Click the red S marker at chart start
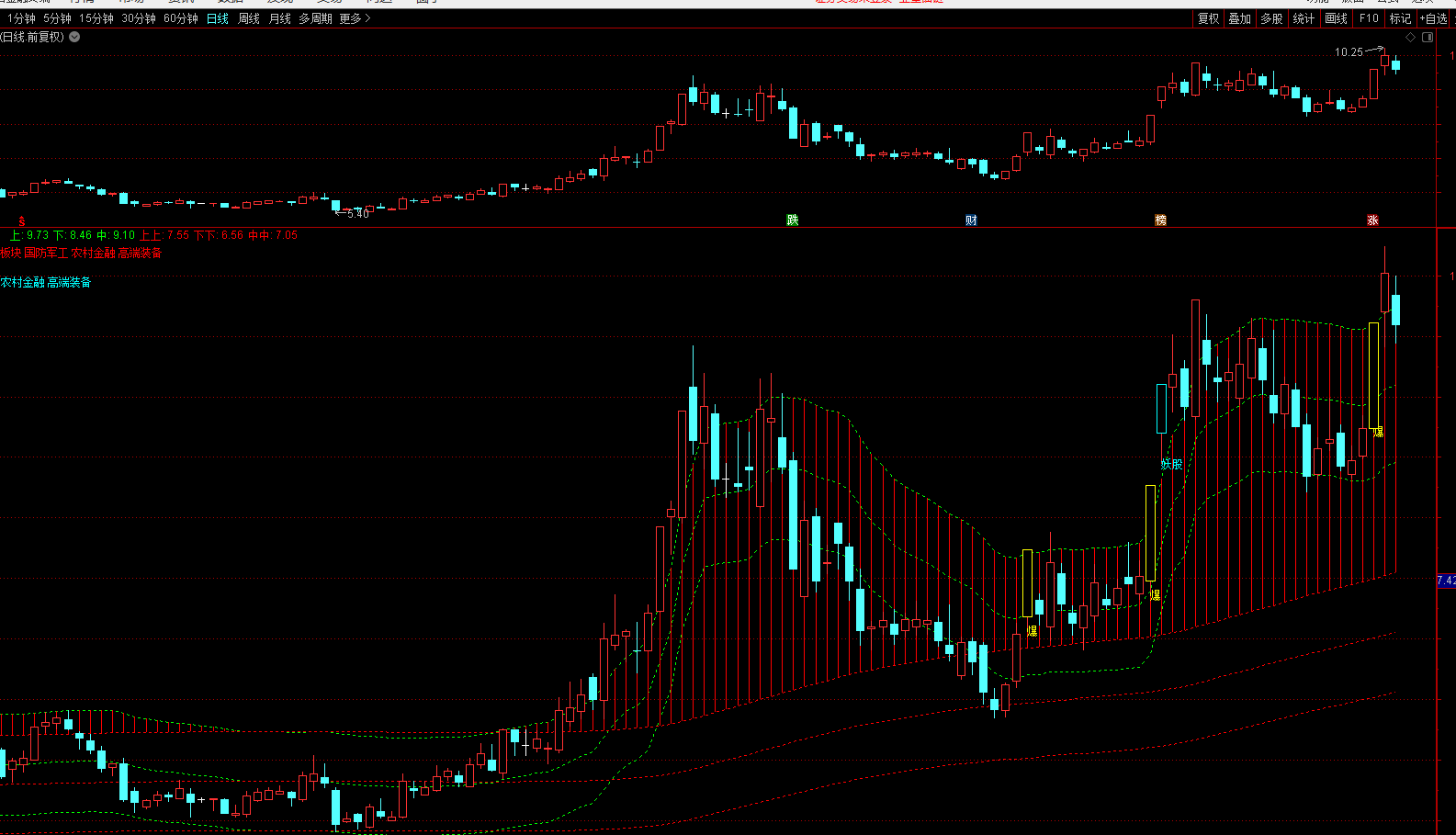 tap(22, 222)
